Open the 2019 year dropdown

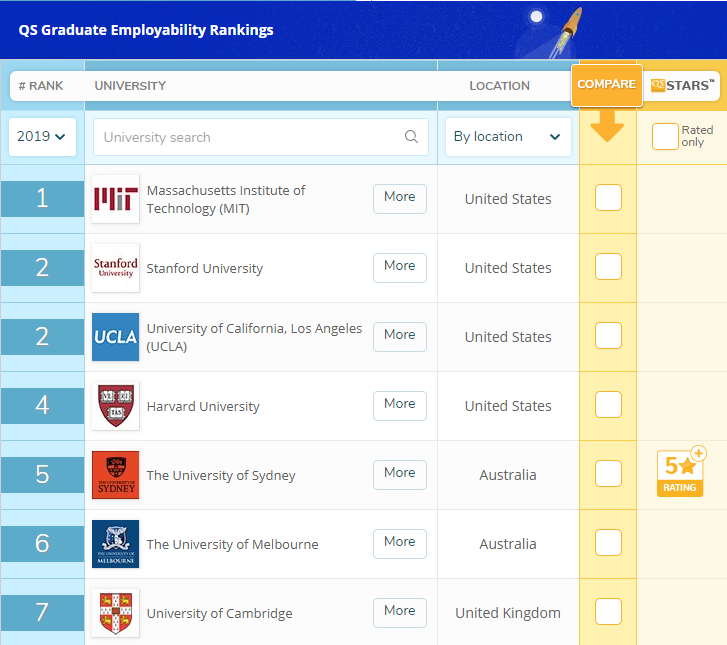(x=42, y=137)
